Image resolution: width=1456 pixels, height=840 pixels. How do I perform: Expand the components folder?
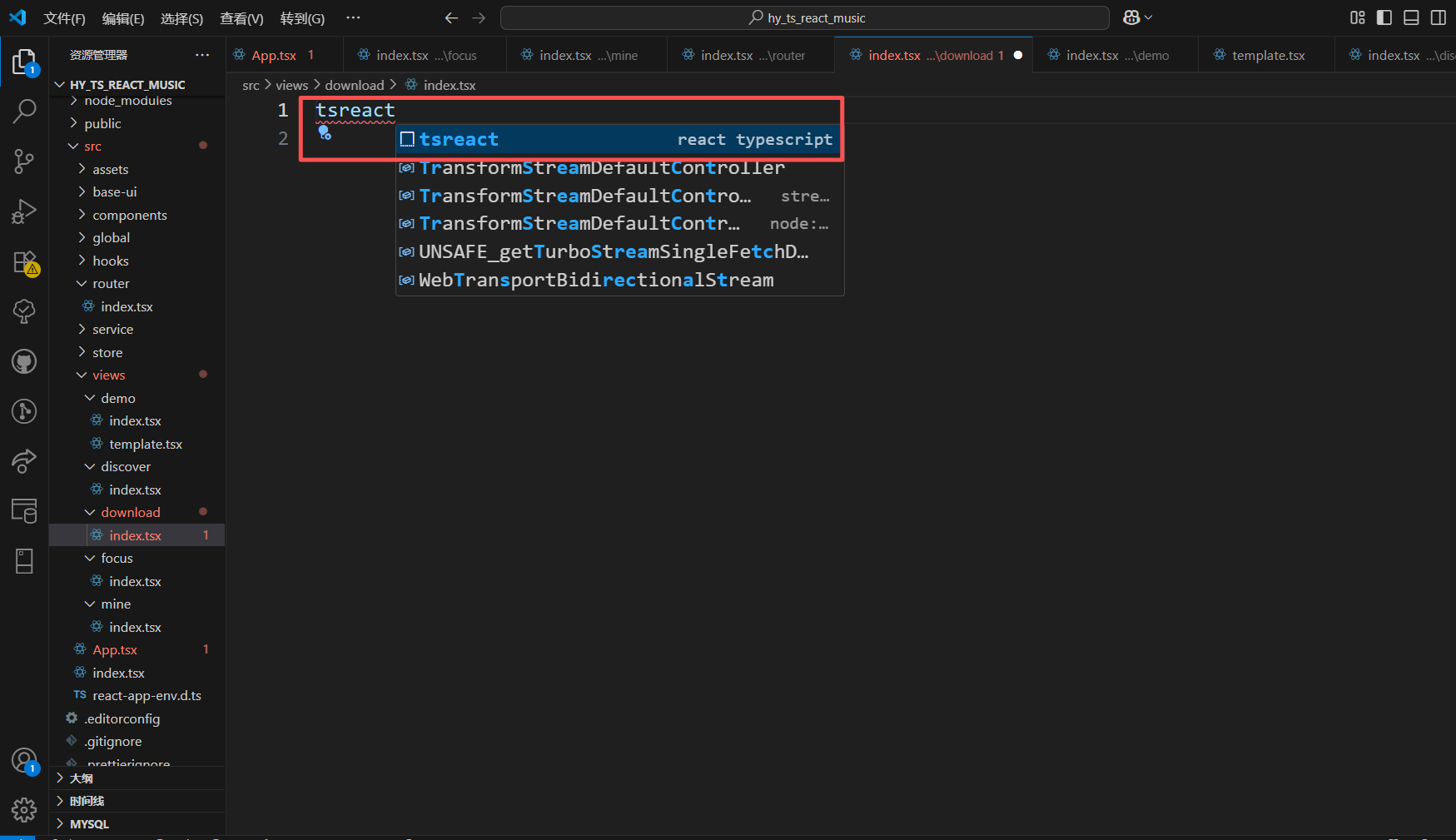pos(131,214)
